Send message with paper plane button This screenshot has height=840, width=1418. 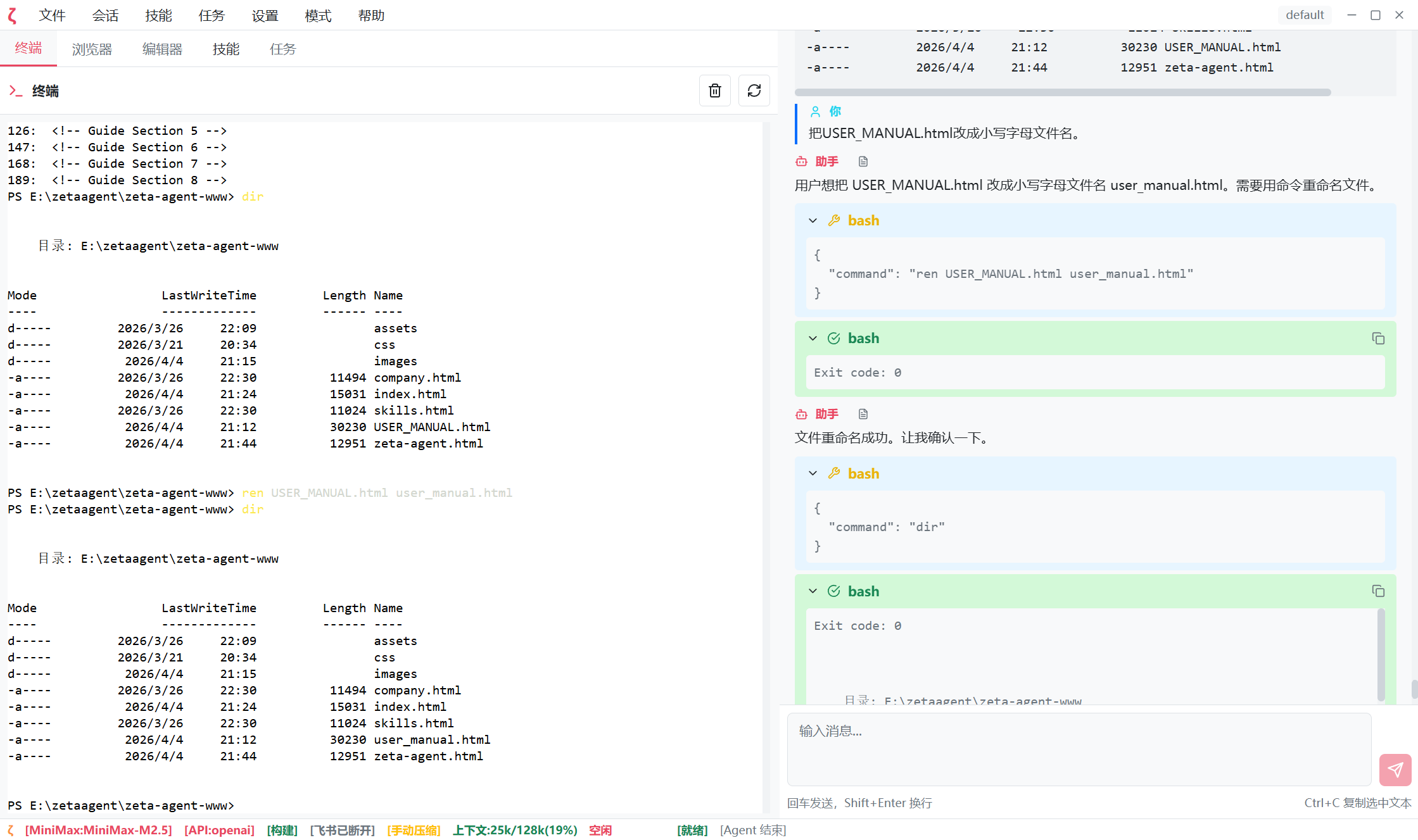click(1395, 769)
